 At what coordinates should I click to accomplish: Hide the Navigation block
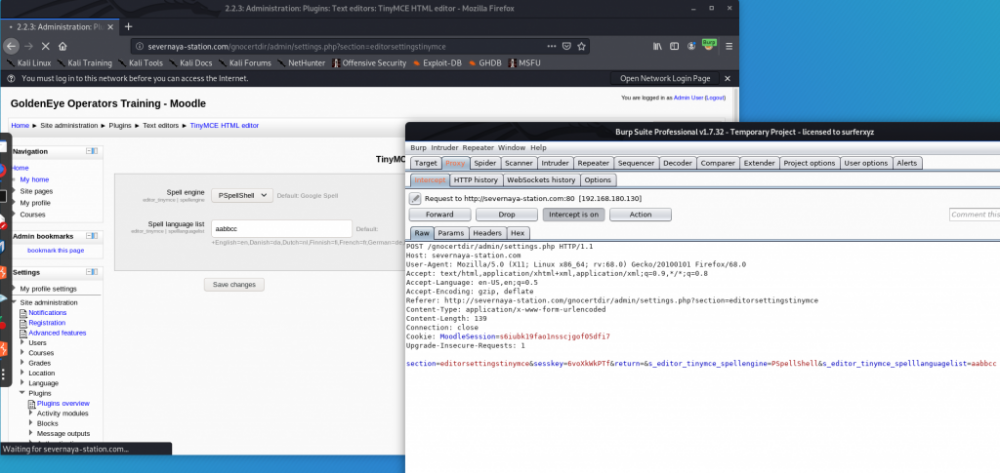click(89, 151)
